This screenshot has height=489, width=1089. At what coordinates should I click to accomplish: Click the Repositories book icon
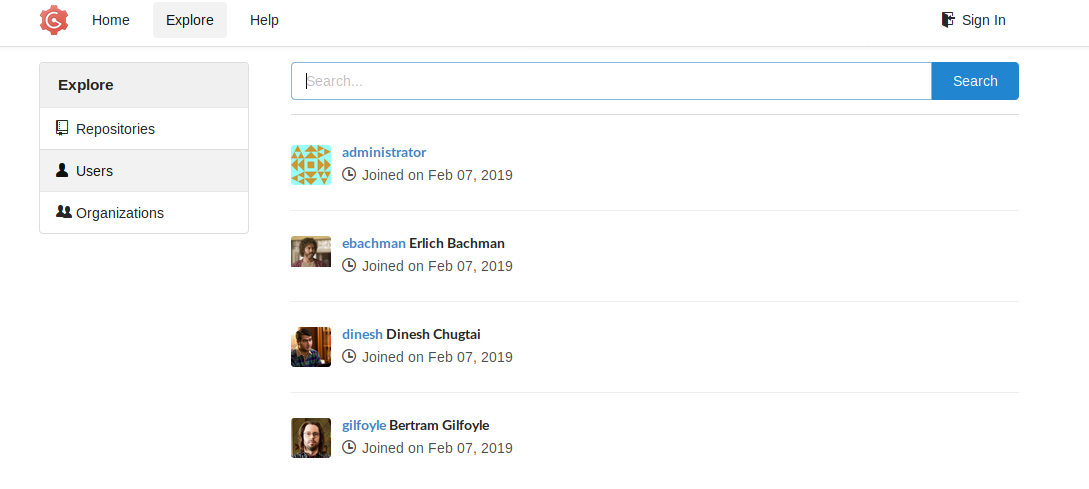click(x=62, y=128)
